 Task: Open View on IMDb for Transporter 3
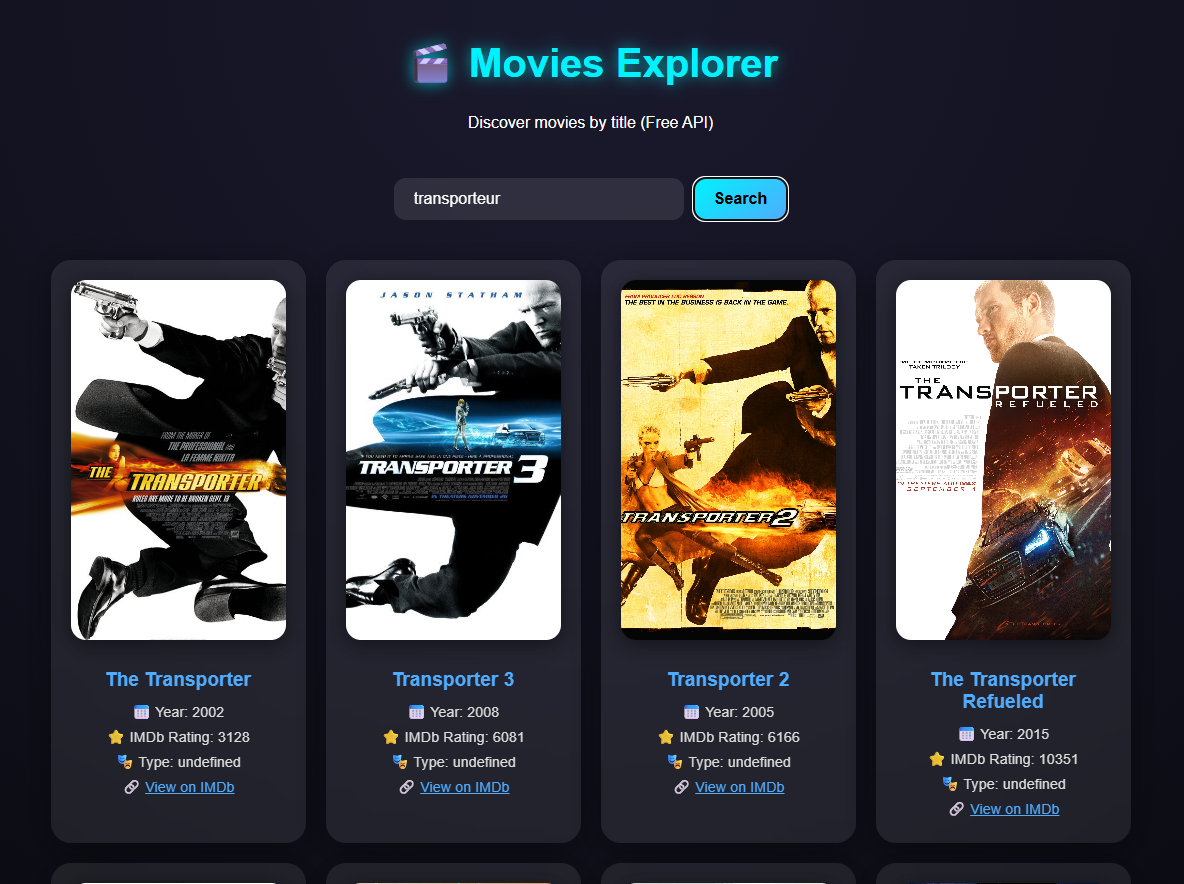tap(464, 787)
